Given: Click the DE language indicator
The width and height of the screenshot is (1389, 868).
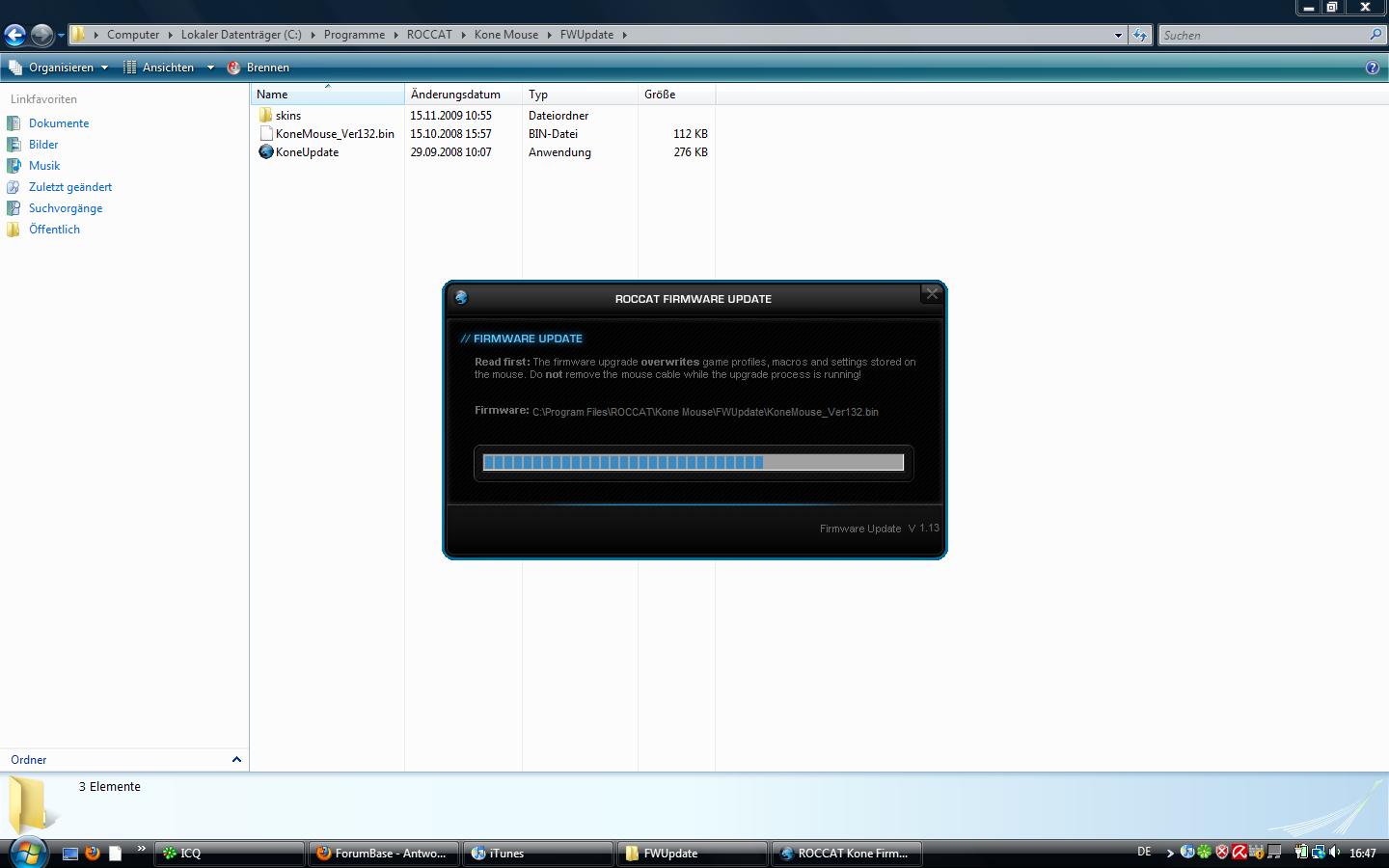Looking at the screenshot, I should tap(1144, 852).
